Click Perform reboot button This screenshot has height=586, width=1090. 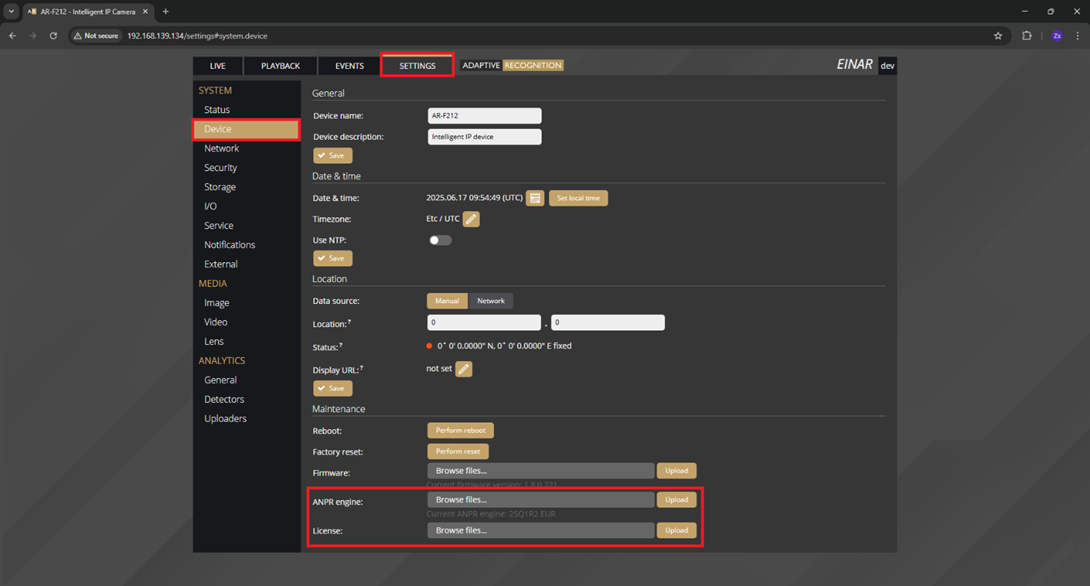coord(460,430)
